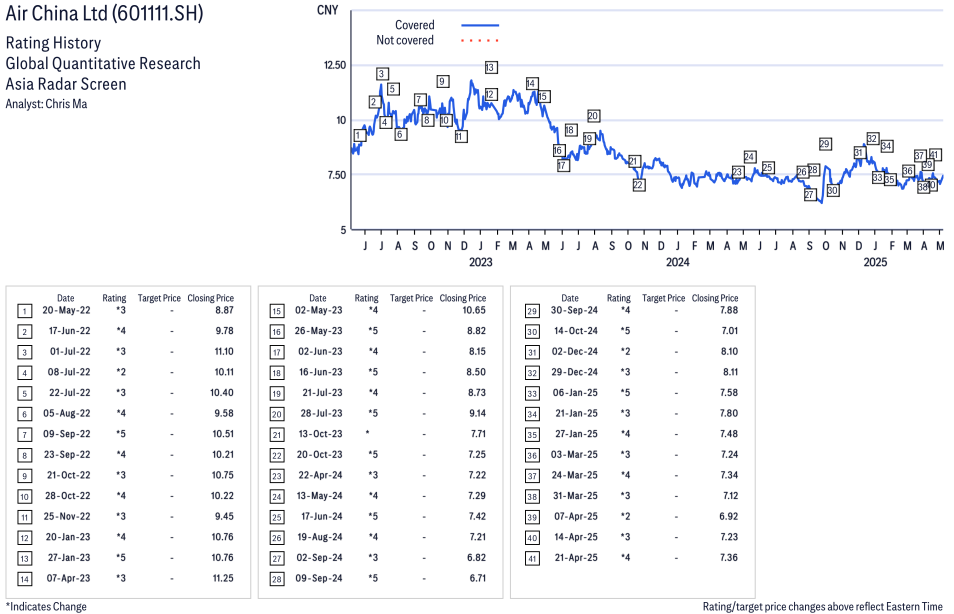
Task: Click the date 27-Jan-23 in the table
Action: click(x=68, y=558)
